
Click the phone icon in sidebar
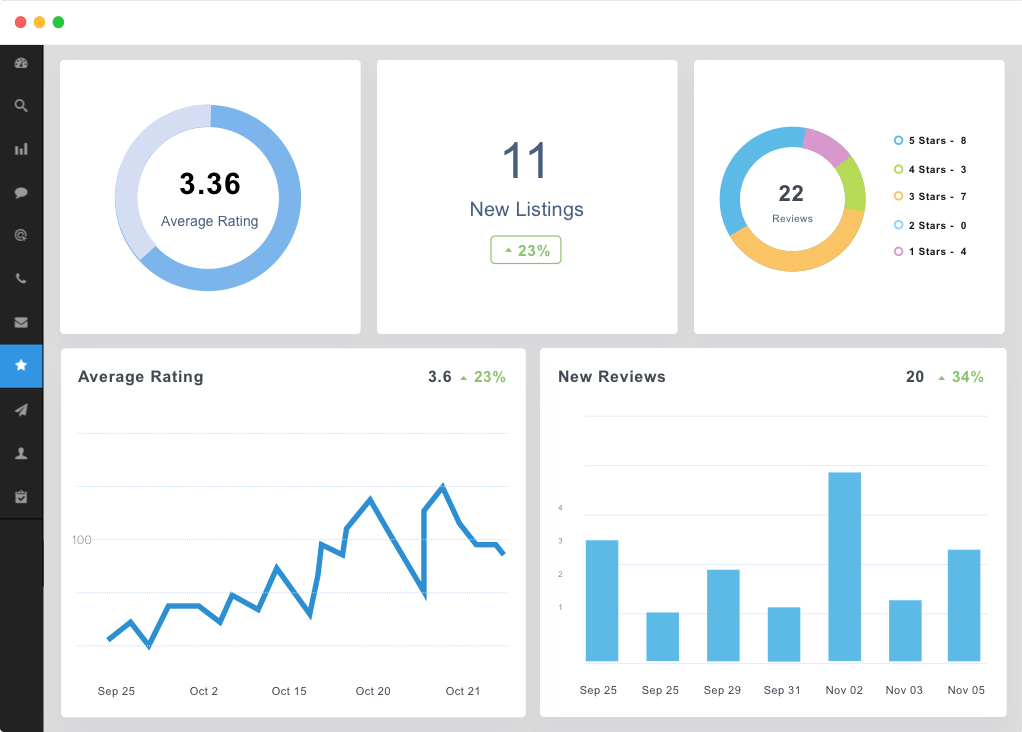[21, 278]
